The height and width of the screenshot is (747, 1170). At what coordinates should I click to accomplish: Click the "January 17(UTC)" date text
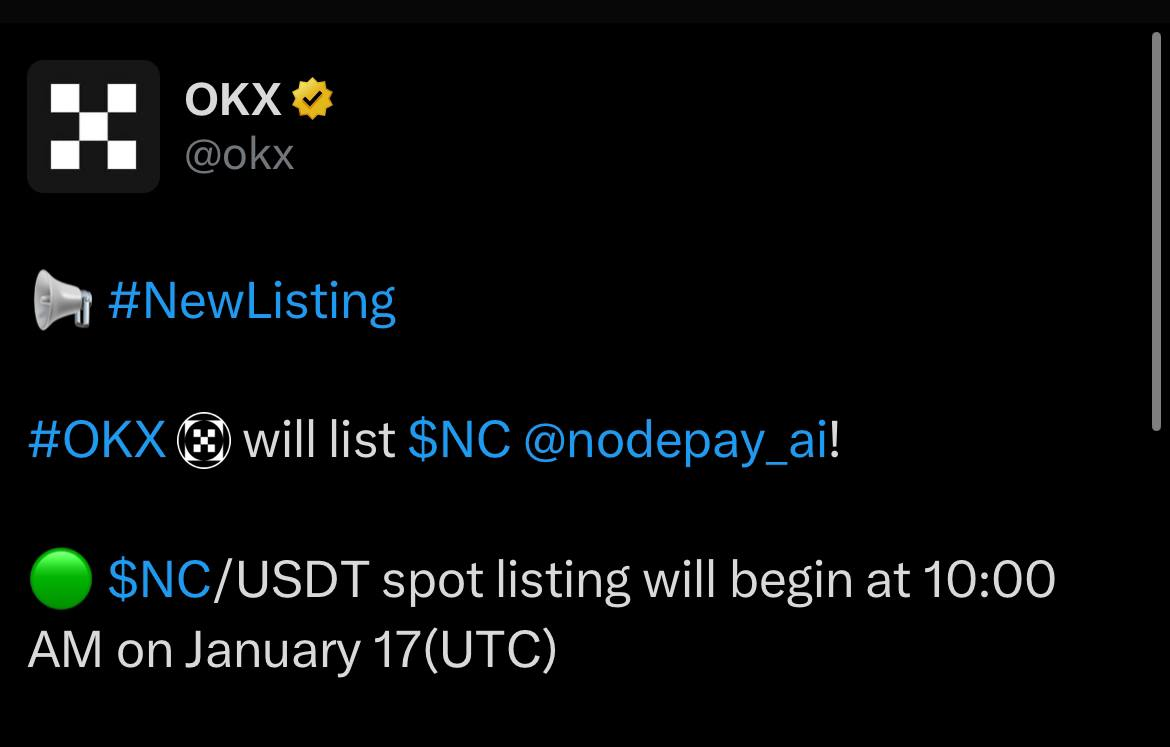coord(370,651)
